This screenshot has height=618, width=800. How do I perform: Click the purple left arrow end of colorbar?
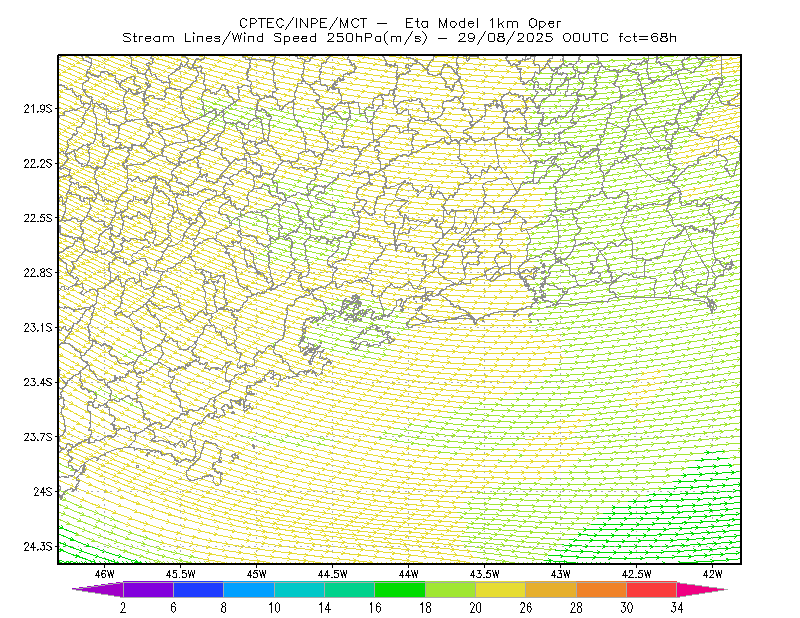(97, 589)
